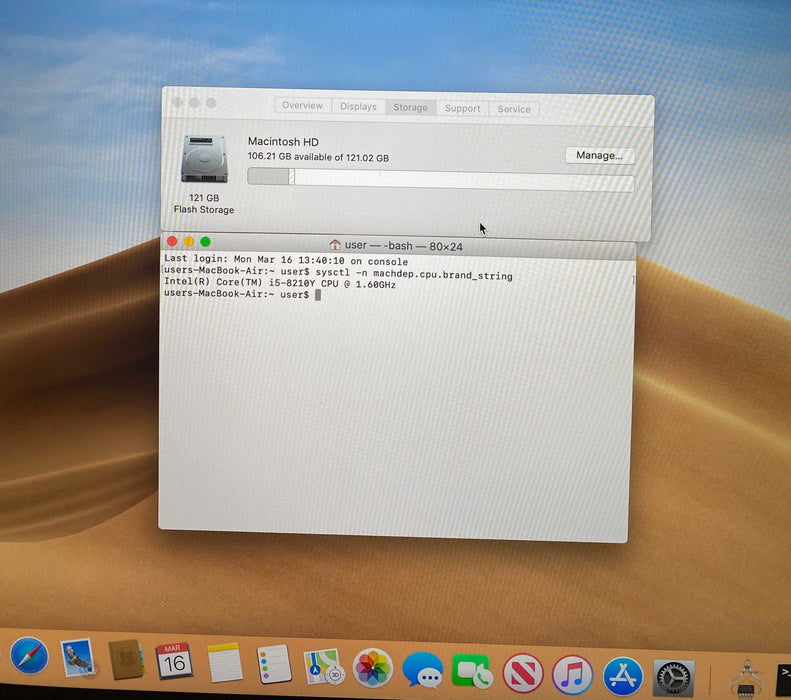Open the Notes app in the Dock
This screenshot has width=791, height=700.
pos(224,662)
